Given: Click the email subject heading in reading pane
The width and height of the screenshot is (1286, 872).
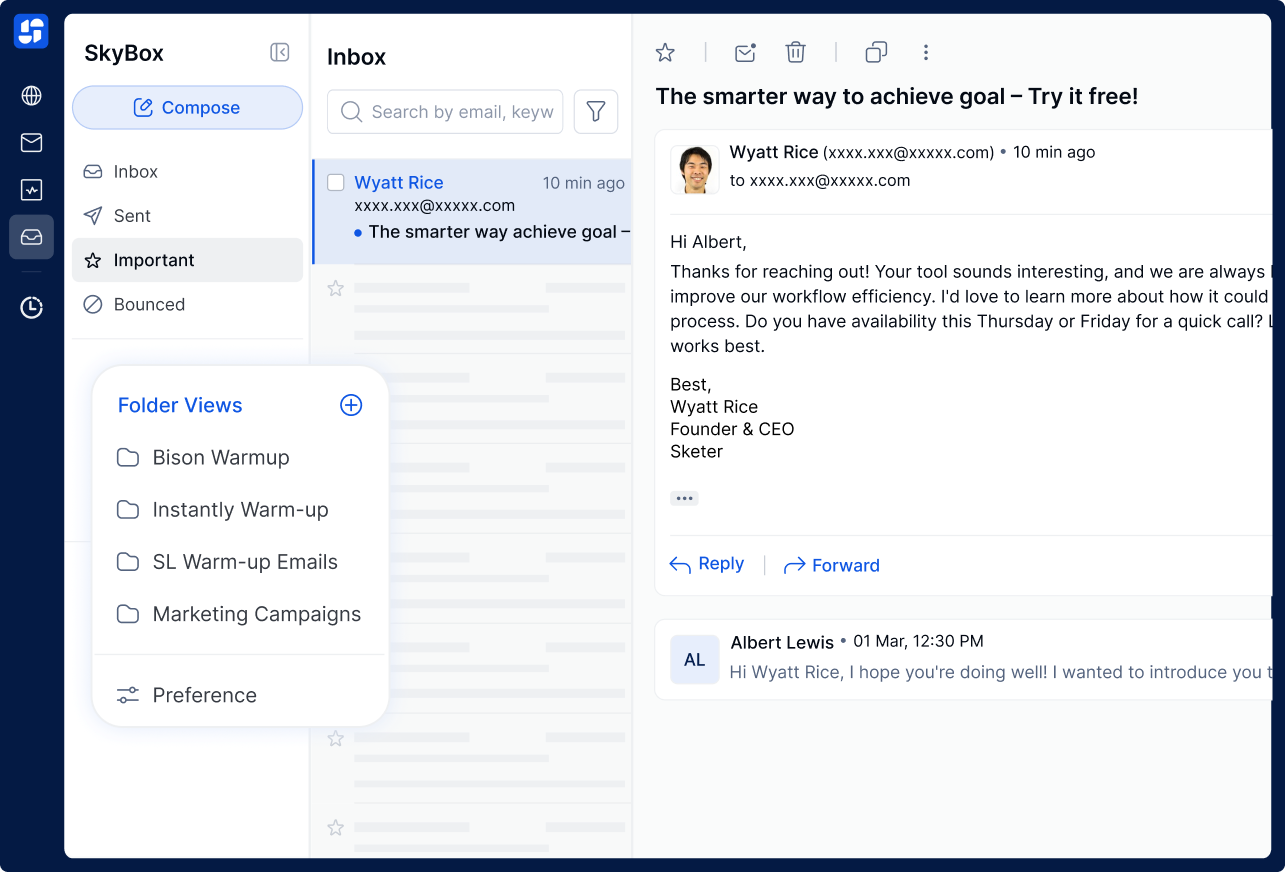Looking at the screenshot, I should click(897, 96).
